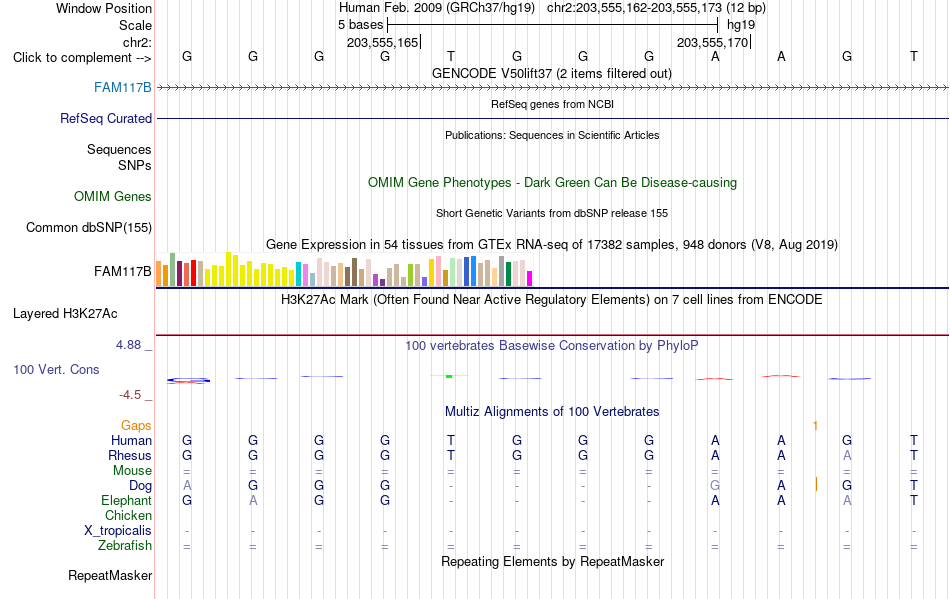Open the Multiz Alignments of 100 Vertebrates title
The width and height of the screenshot is (950, 599).
(552, 412)
